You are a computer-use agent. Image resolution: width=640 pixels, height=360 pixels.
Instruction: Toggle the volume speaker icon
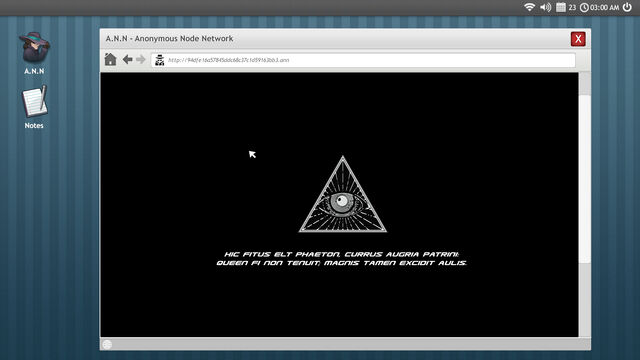[545, 7]
